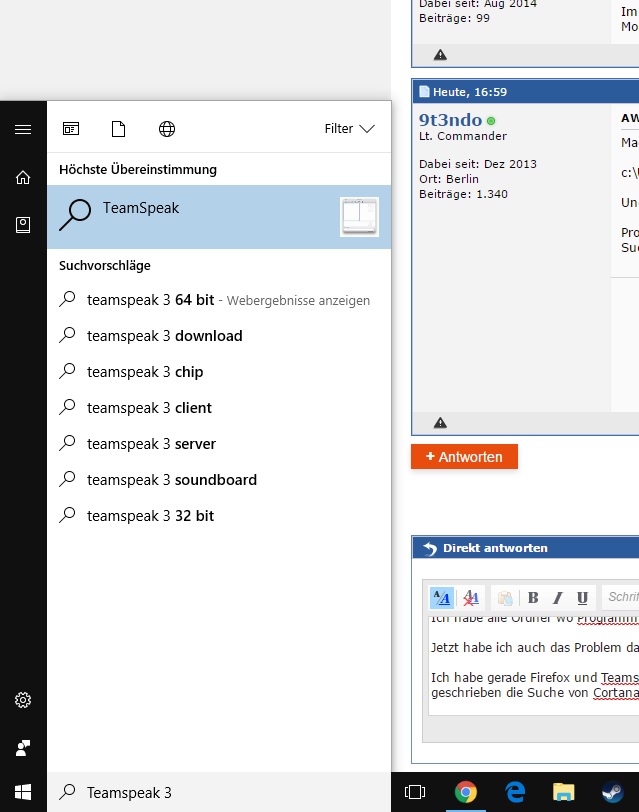Click the upper post's warning triangle icon
The height and width of the screenshot is (812, 639).
click(440, 55)
